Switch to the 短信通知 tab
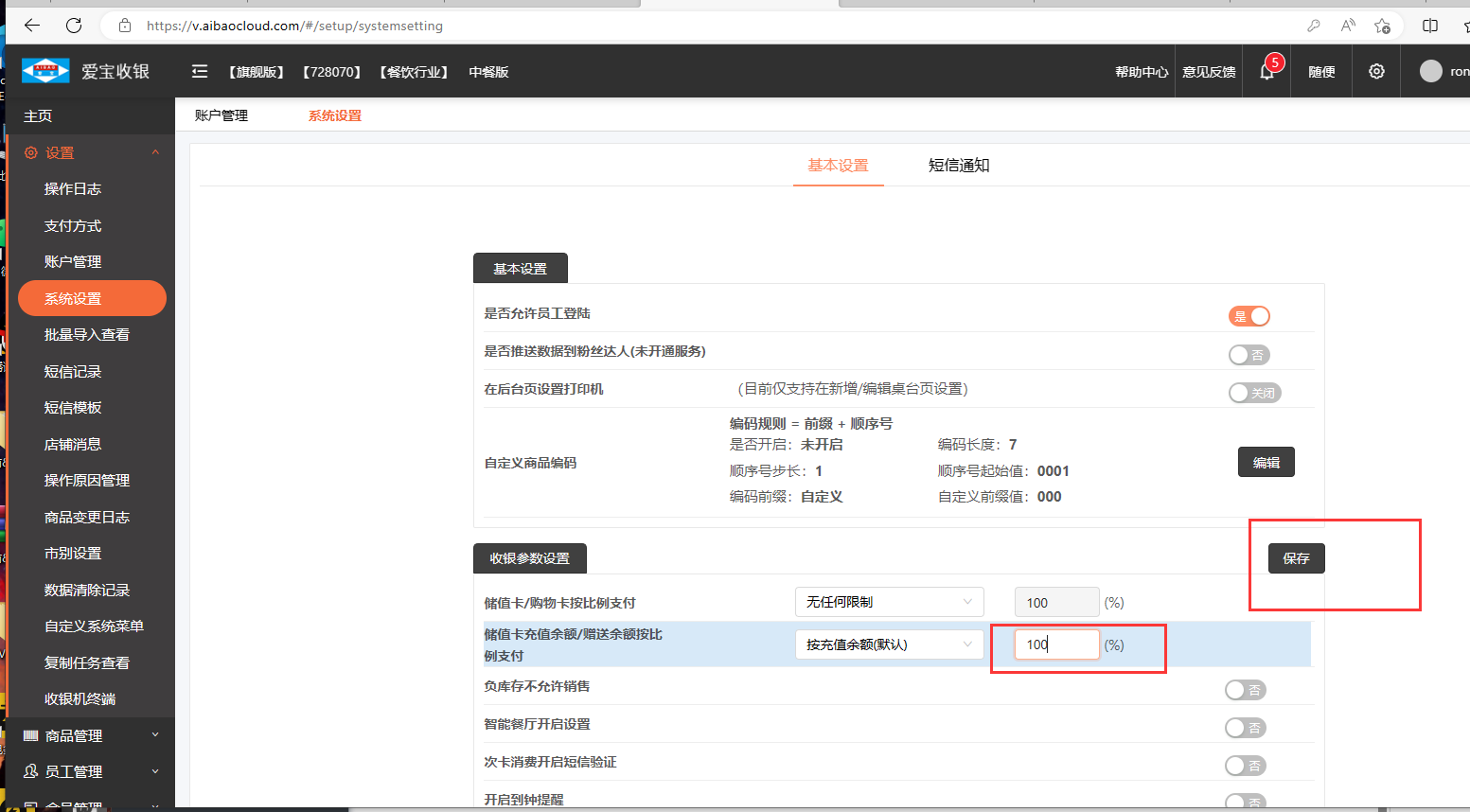 point(958,166)
